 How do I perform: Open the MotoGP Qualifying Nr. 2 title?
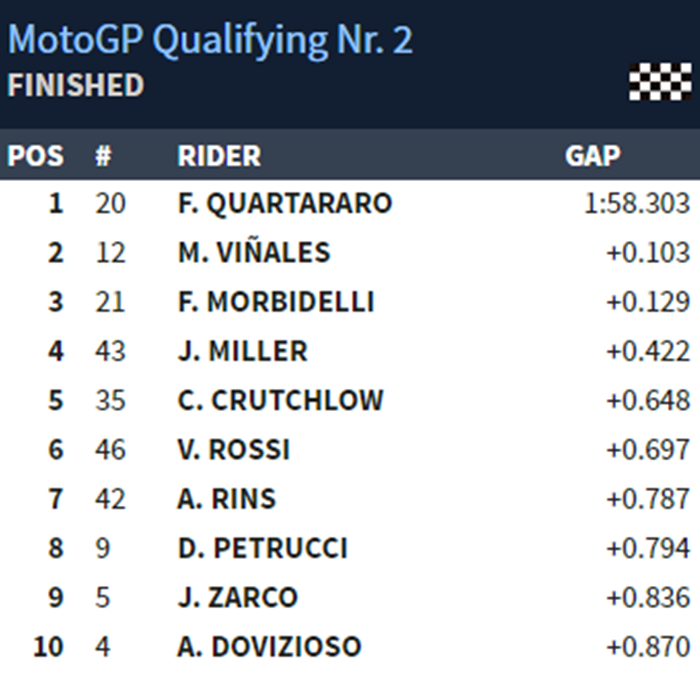point(210,40)
